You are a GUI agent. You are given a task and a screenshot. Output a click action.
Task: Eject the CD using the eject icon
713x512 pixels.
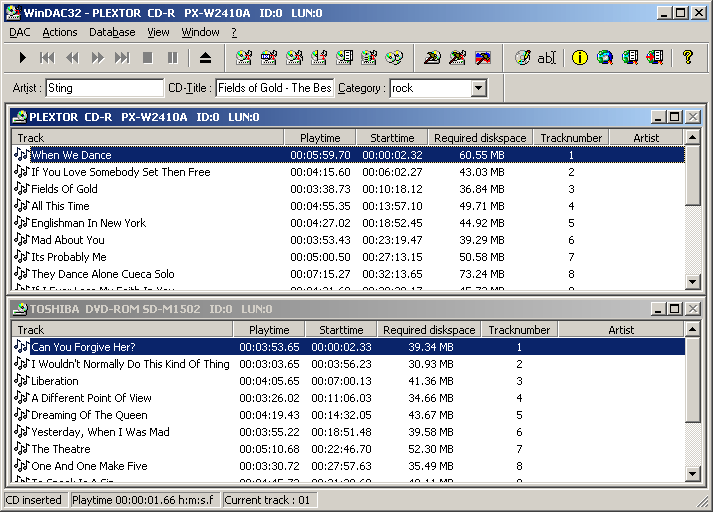(206, 58)
